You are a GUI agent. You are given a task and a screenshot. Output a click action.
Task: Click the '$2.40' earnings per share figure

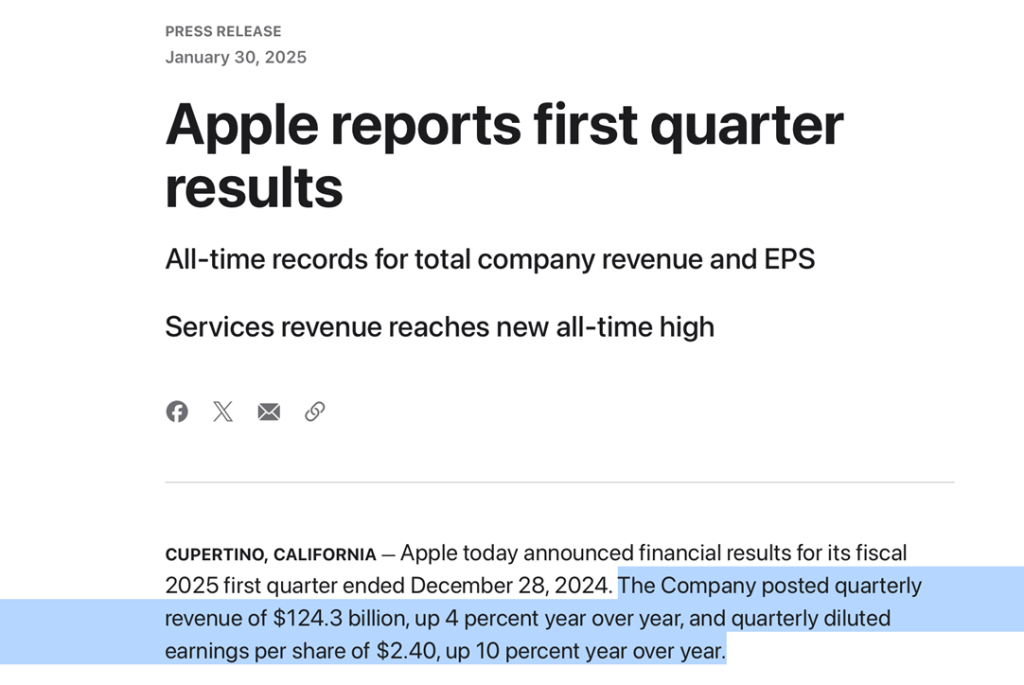[x=407, y=652]
